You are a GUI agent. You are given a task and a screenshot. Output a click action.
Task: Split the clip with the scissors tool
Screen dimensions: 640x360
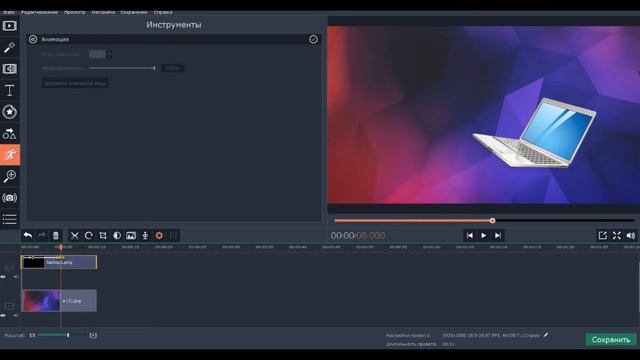click(74, 236)
